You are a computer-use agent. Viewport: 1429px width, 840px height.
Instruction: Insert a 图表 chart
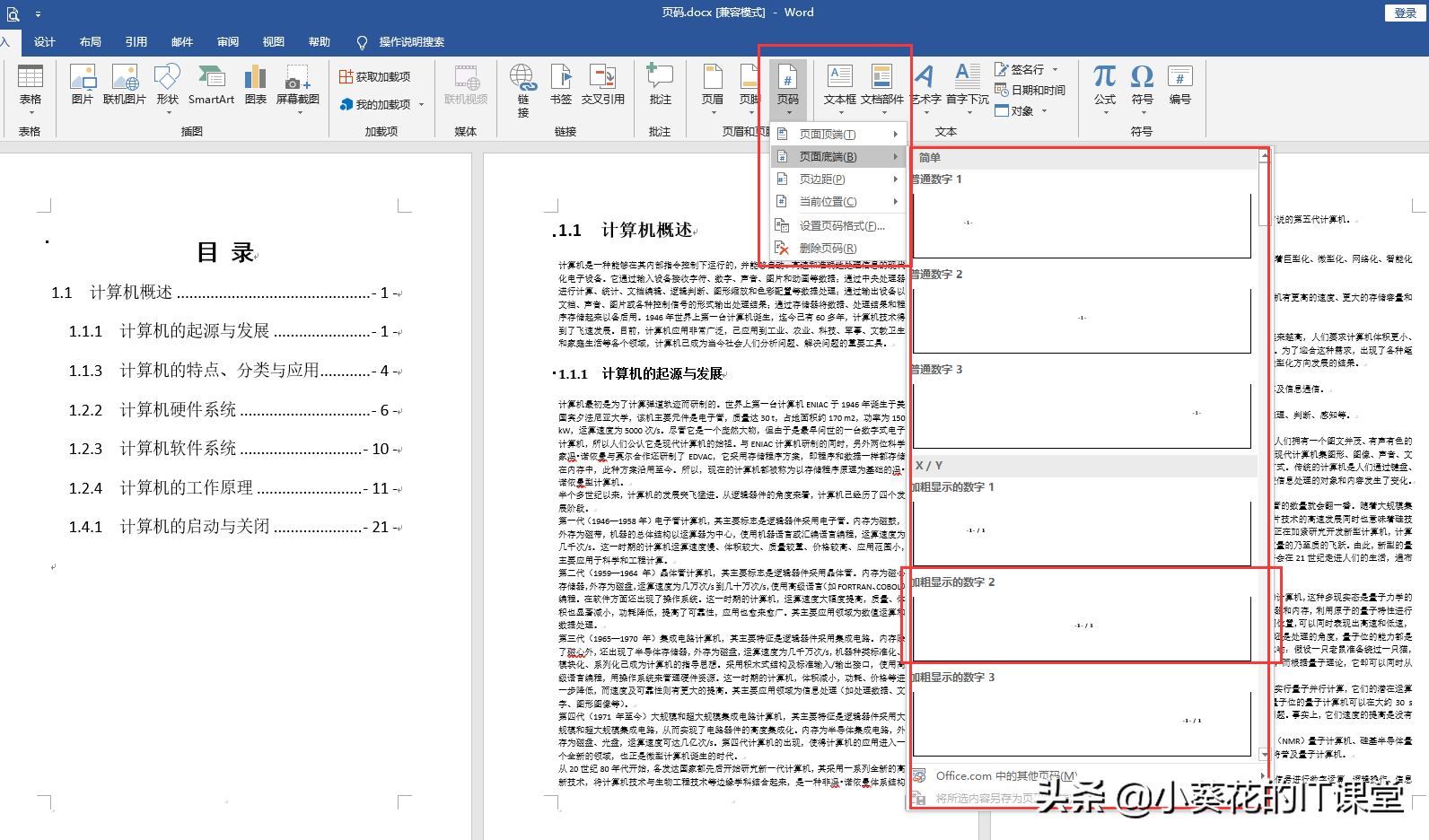click(256, 85)
